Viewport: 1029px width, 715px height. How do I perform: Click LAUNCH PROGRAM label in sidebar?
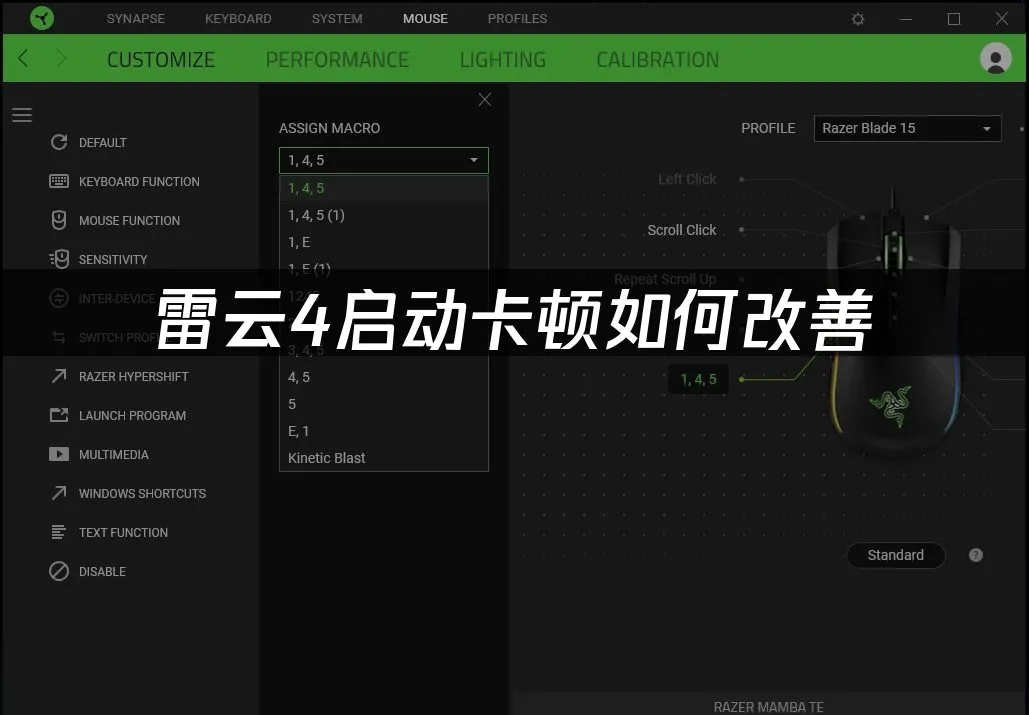click(x=133, y=415)
